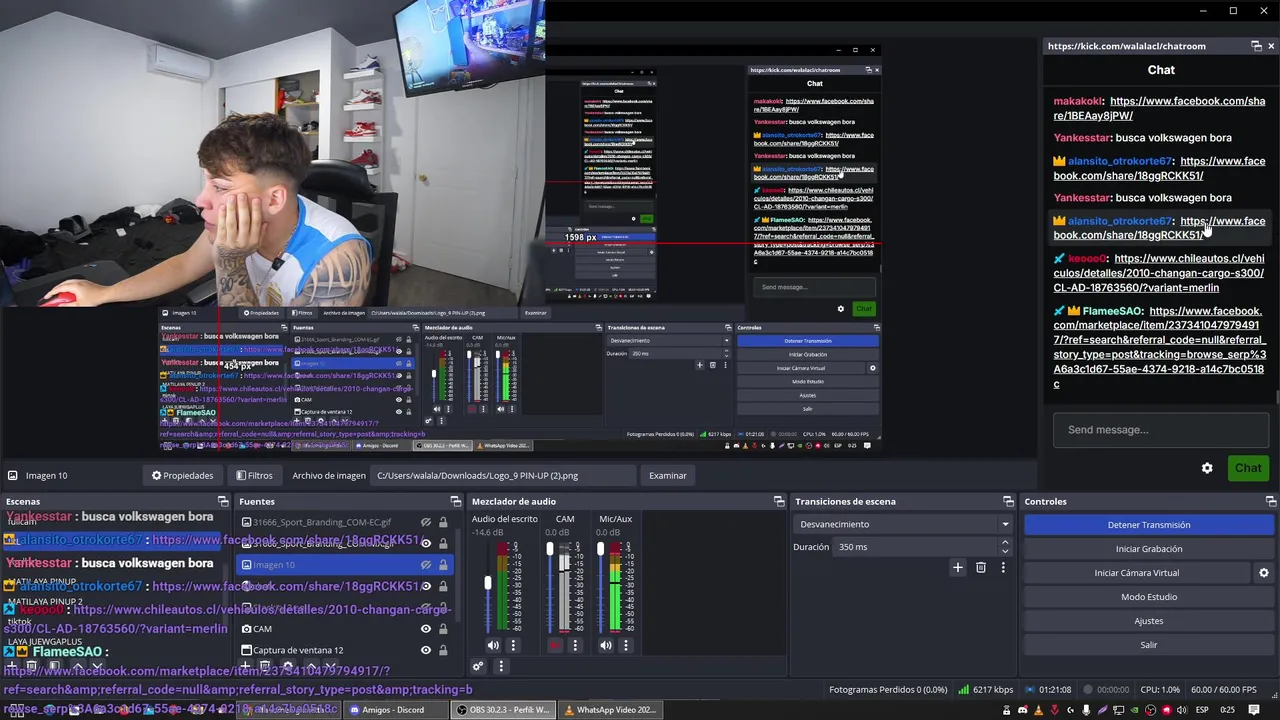Open chat settings gear icon
1280x720 pixels.
click(x=1207, y=468)
